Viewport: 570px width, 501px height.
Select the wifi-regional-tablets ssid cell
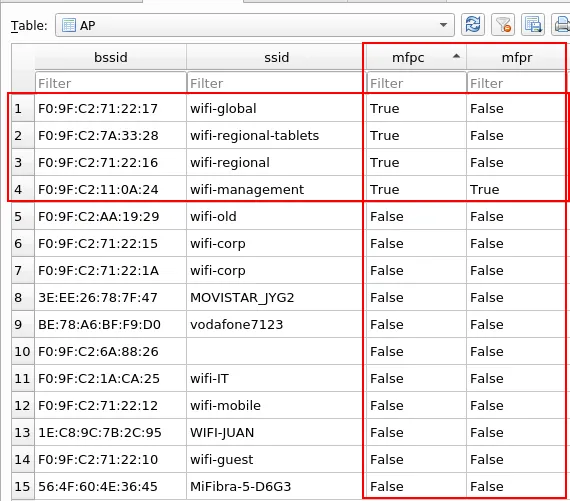click(x=276, y=135)
